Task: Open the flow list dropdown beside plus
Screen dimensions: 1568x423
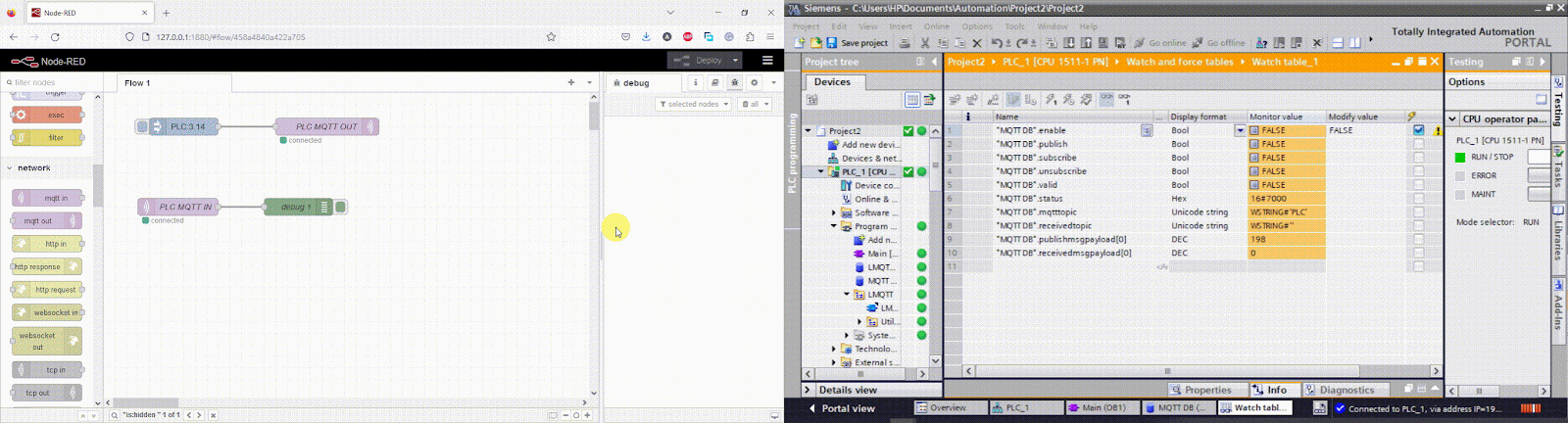Action: tap(589, 82)
